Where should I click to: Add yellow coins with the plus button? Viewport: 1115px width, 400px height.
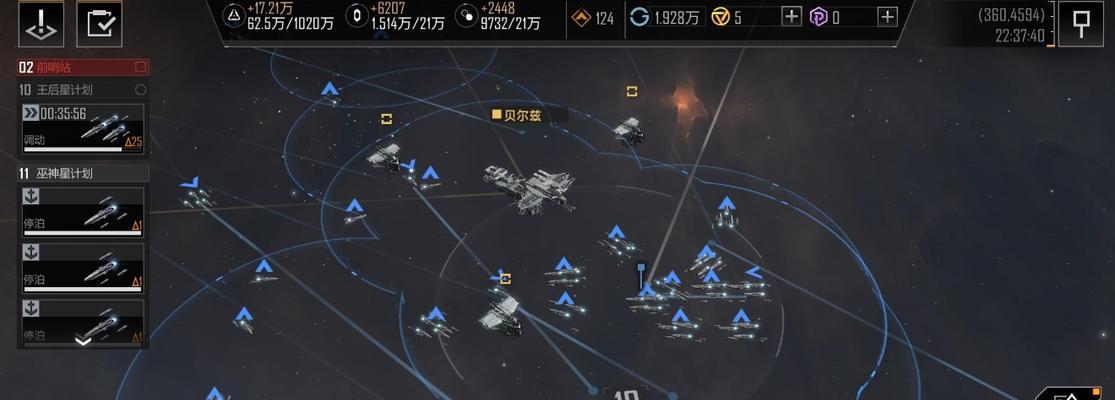coord(791,16)
